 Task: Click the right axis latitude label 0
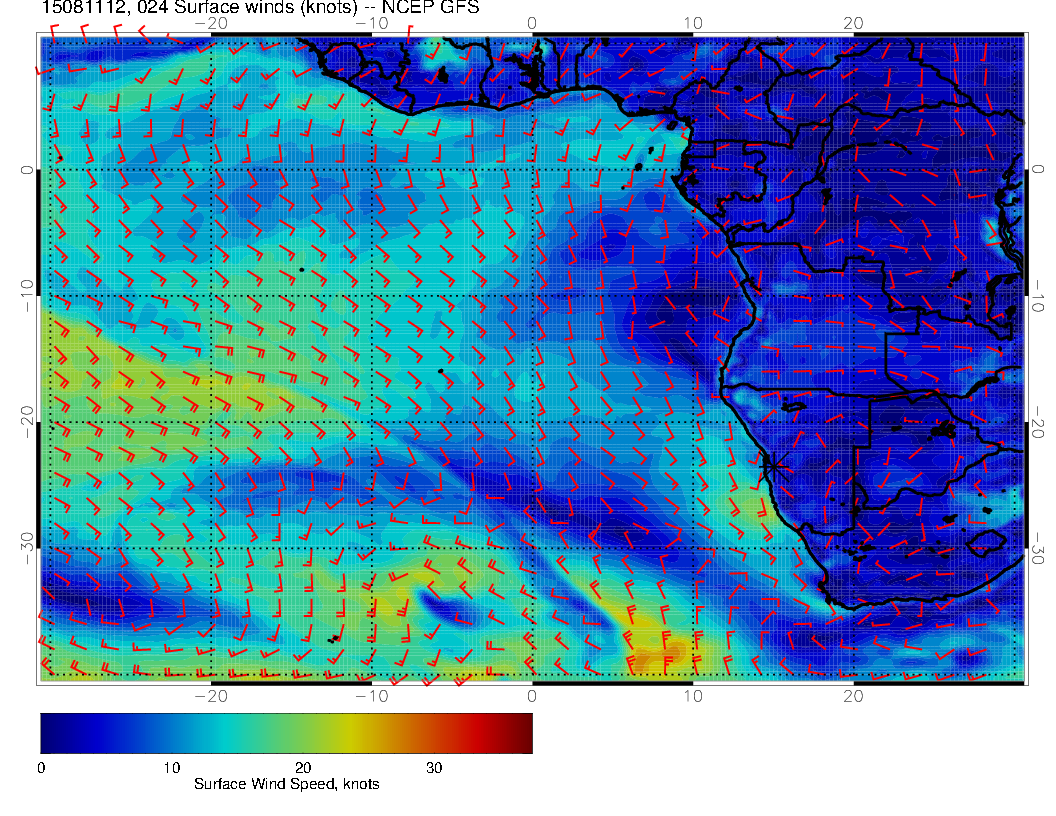point(1038,169)
